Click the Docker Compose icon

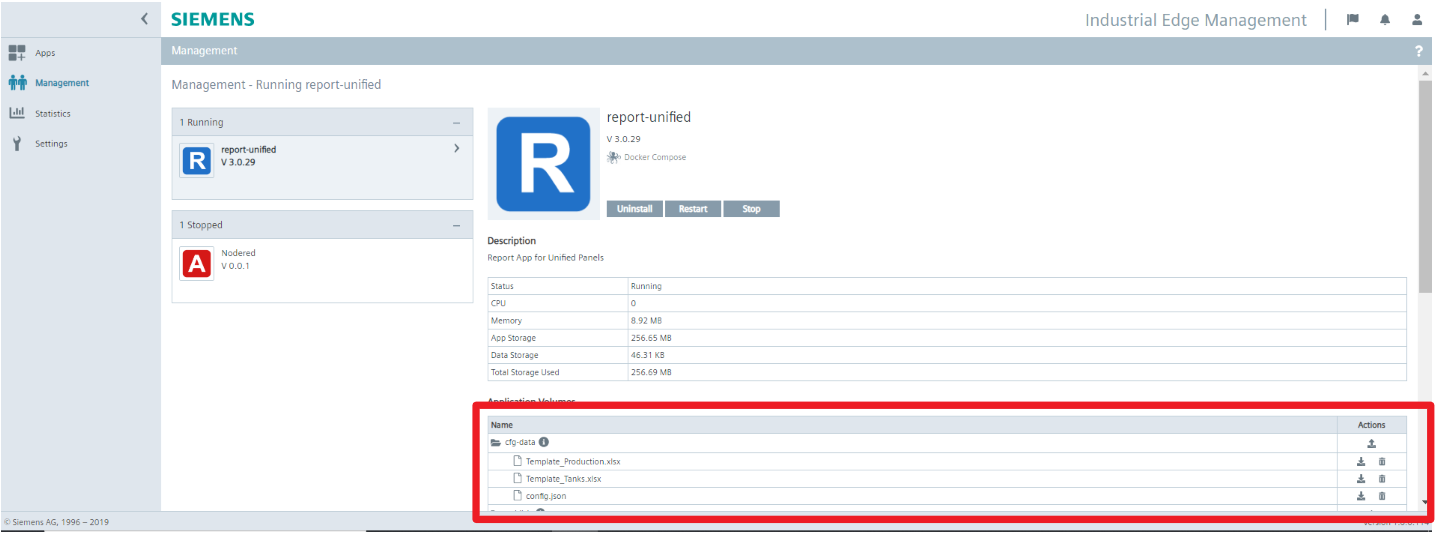614,157
